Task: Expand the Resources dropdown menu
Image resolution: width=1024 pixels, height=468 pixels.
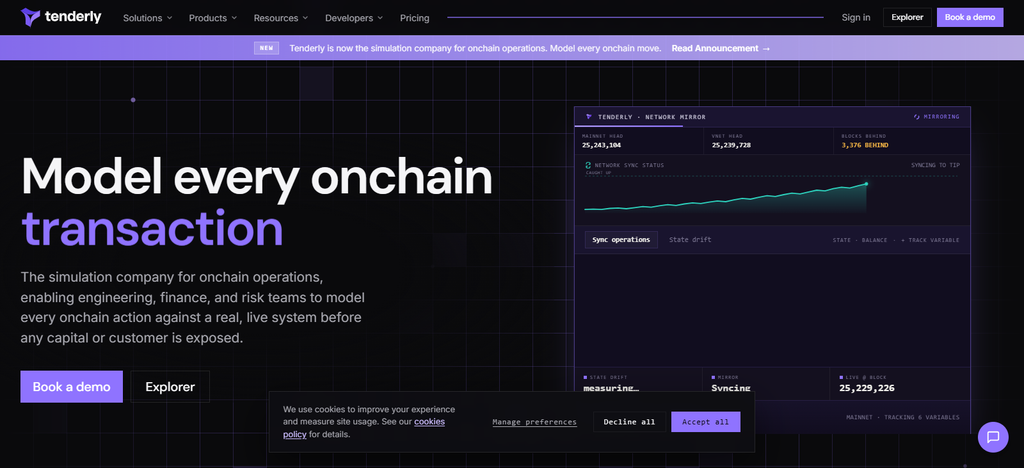Action: [x=281, y=18]
